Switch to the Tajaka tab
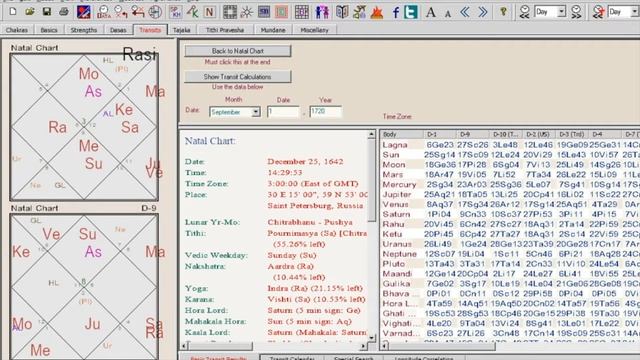Image resolution: width=640 pixels, height=360 pixels. tap(181, 30)
